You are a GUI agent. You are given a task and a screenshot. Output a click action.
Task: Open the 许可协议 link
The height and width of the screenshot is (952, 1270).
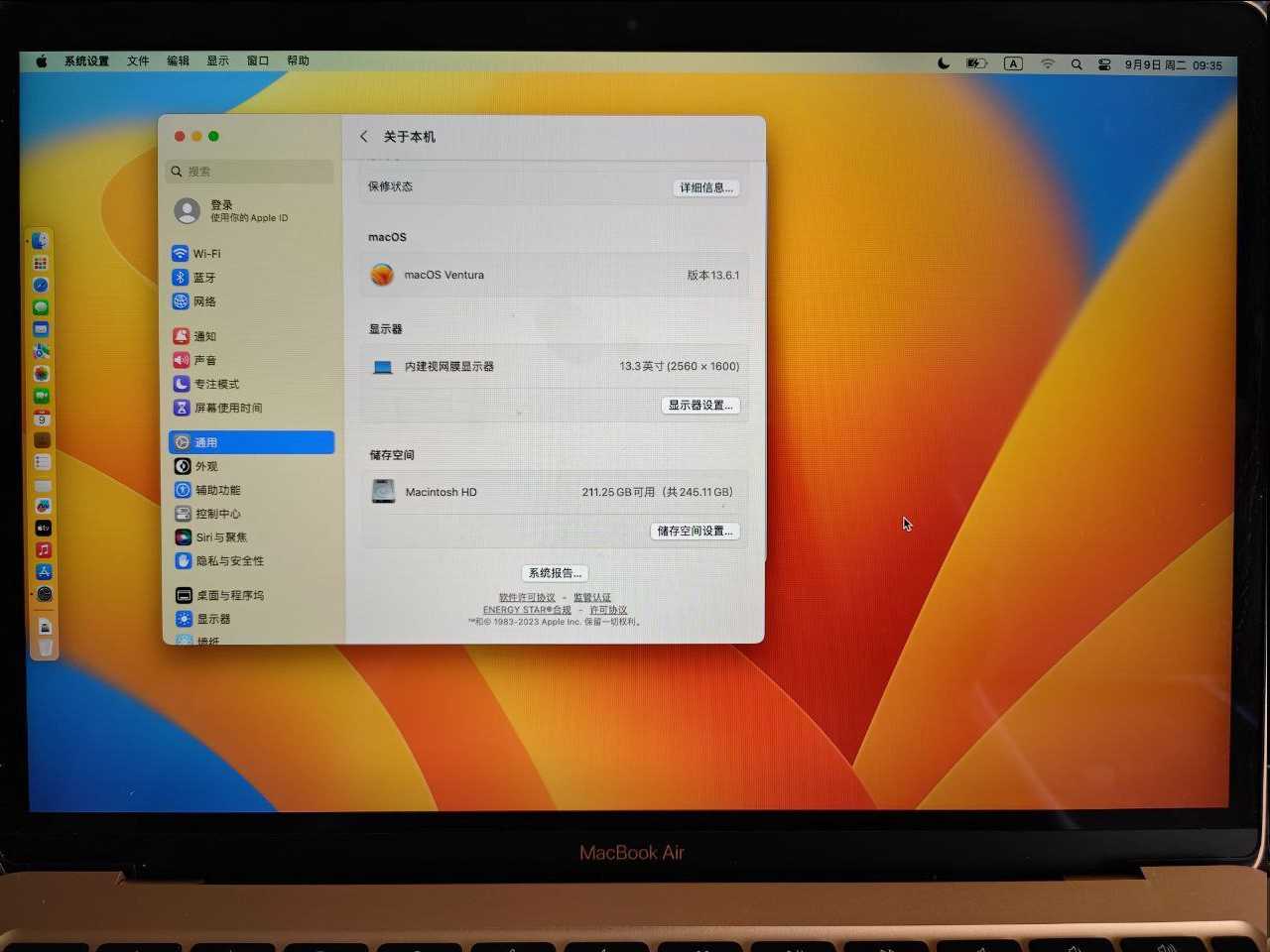tap(608, 610)
